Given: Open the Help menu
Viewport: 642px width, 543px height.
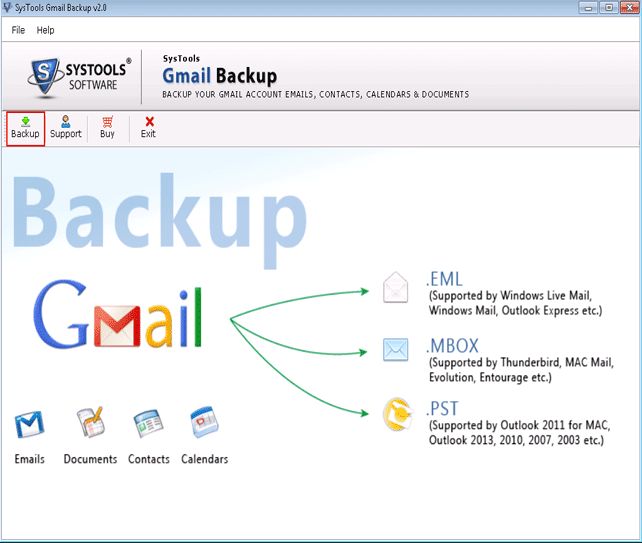Looking at the screenshot, I should click(x=45, y=30).
